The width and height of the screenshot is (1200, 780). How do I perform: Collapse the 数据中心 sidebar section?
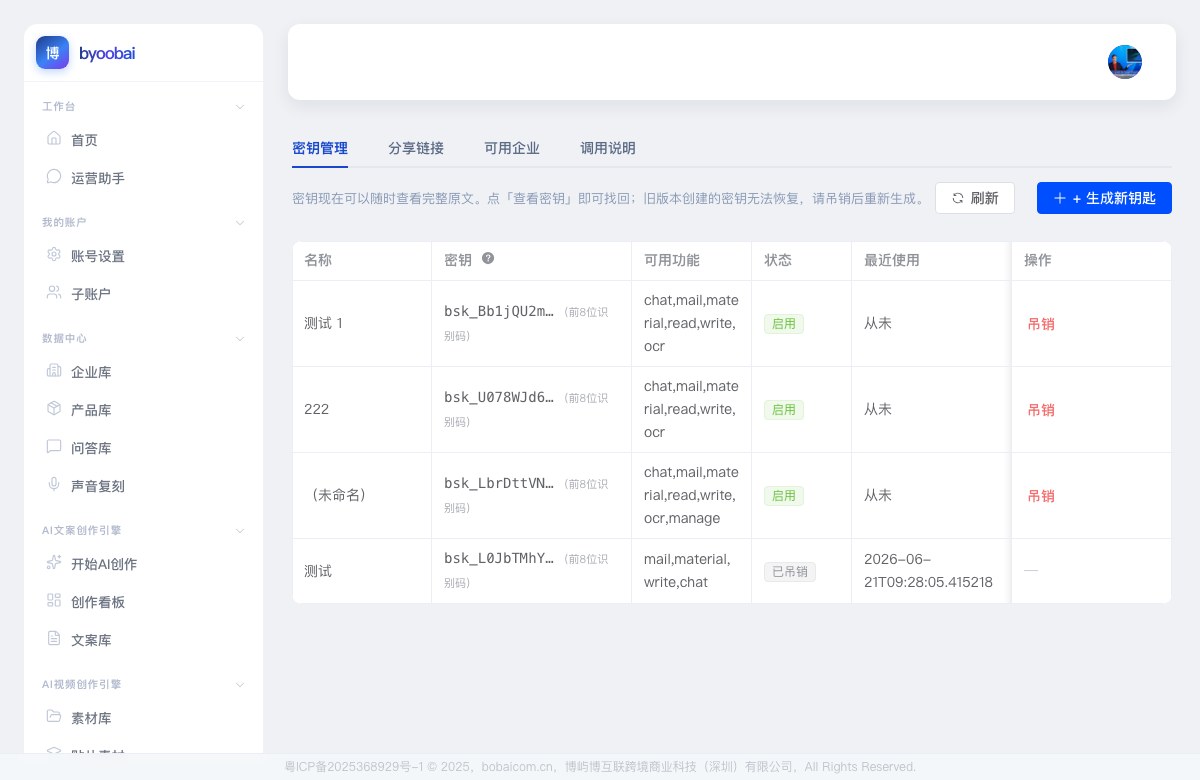240,338
